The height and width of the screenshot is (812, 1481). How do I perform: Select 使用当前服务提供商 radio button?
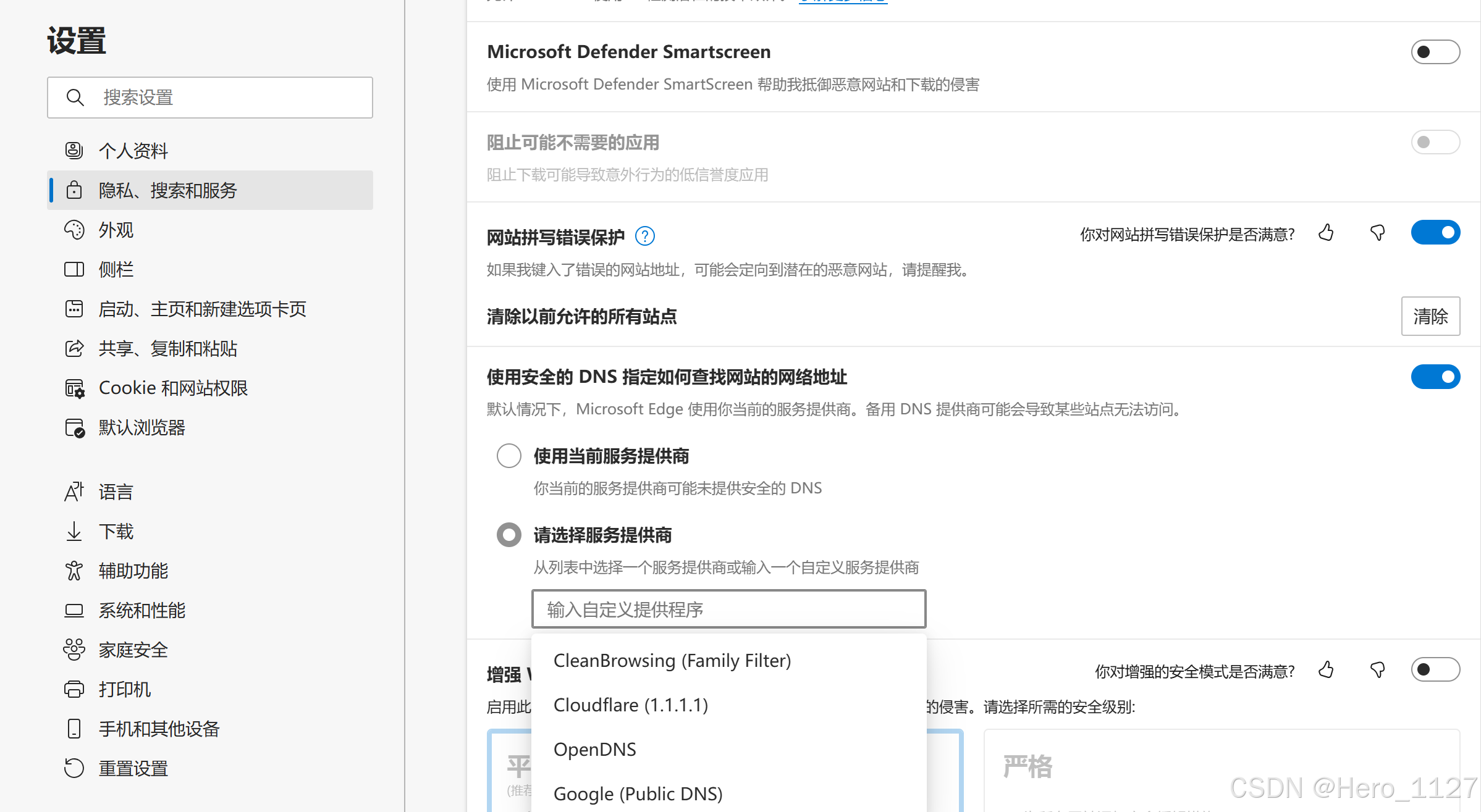click(509, 456)
